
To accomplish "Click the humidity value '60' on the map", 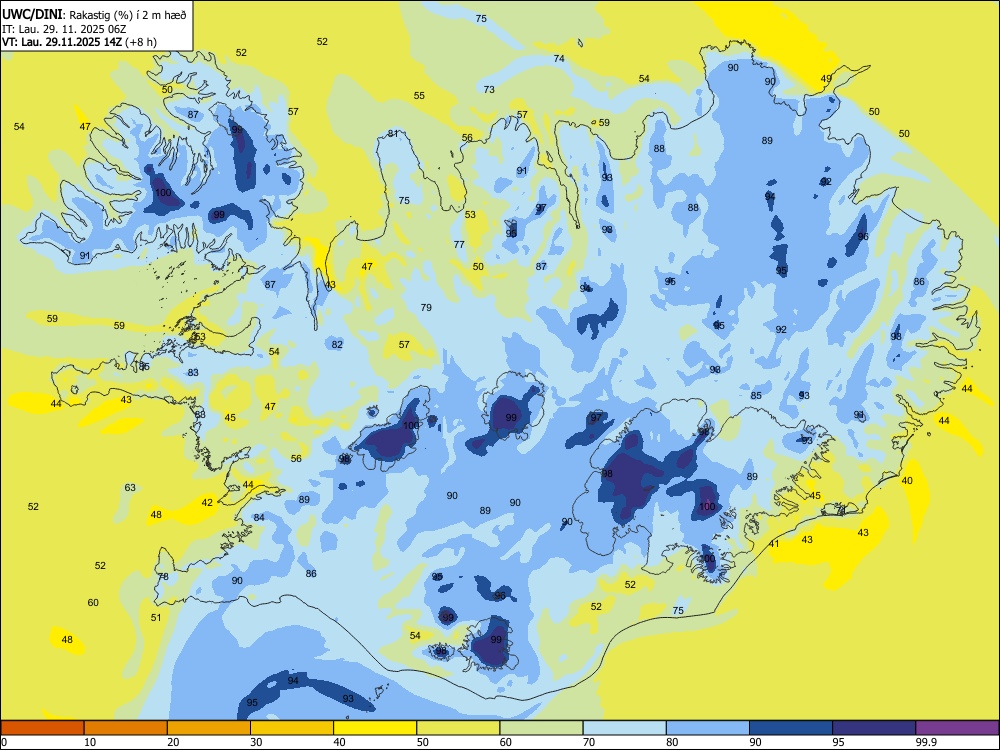I will point(93,602).
